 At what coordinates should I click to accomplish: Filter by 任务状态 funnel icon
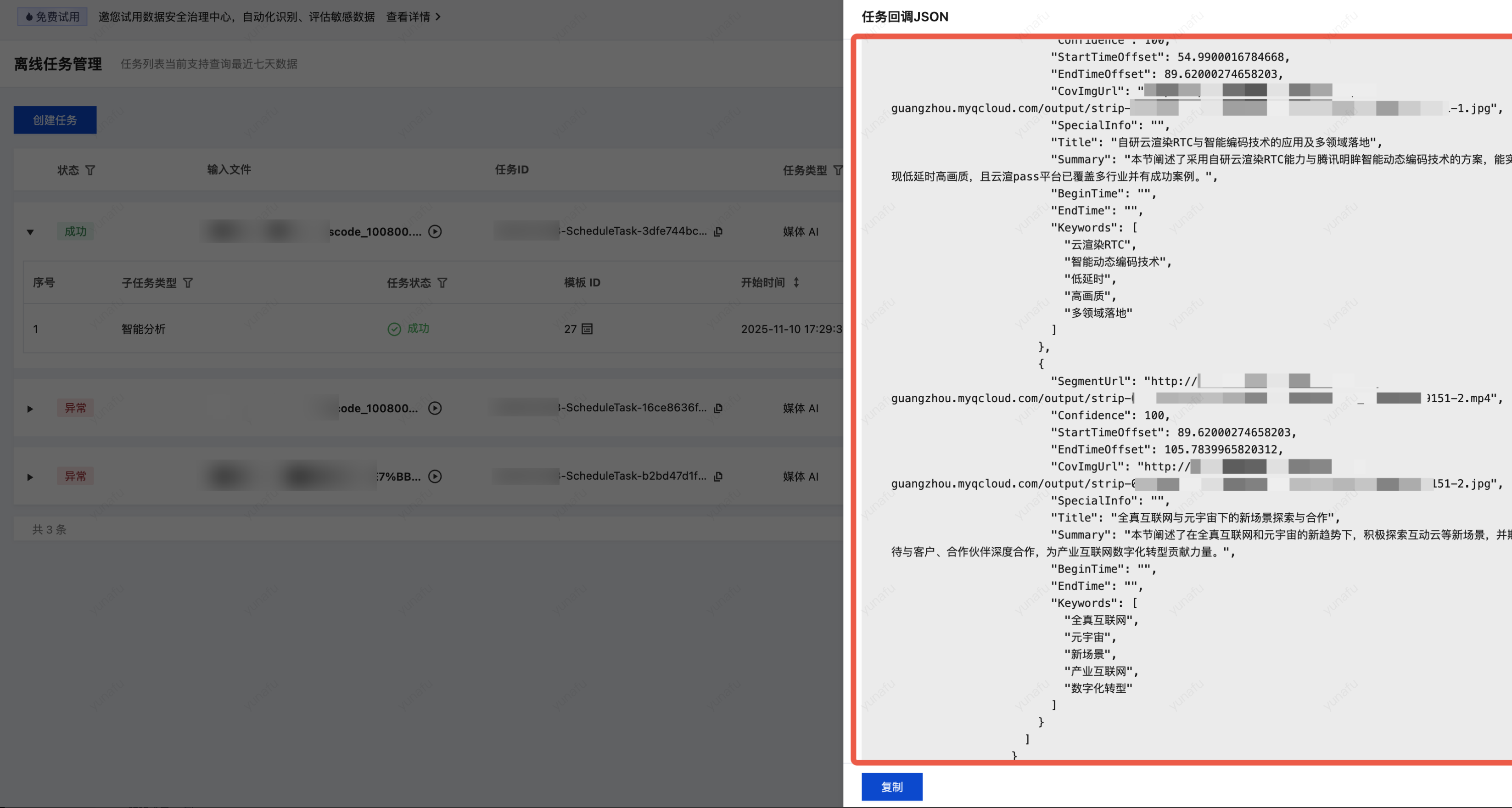point(442,283)
